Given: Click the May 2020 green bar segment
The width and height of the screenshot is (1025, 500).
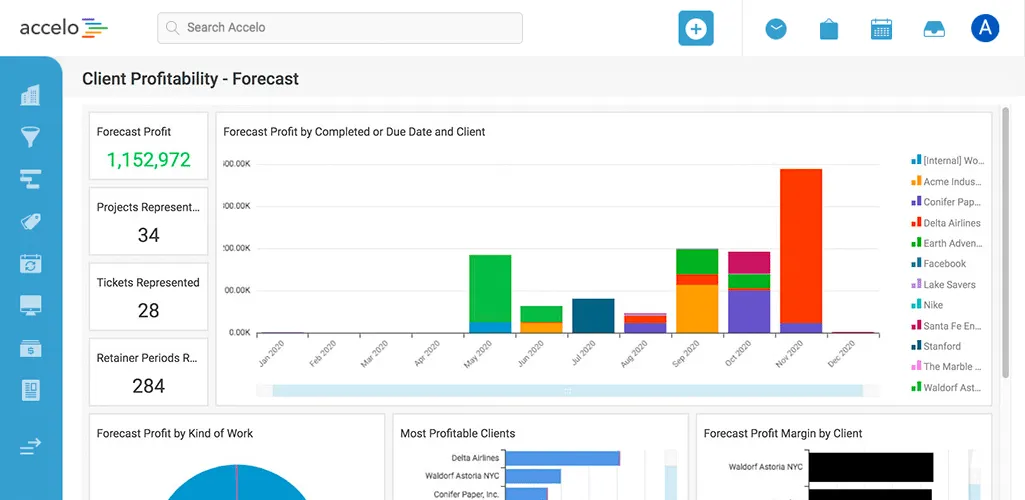Looking at the screenshot, I should pos(490,288).
